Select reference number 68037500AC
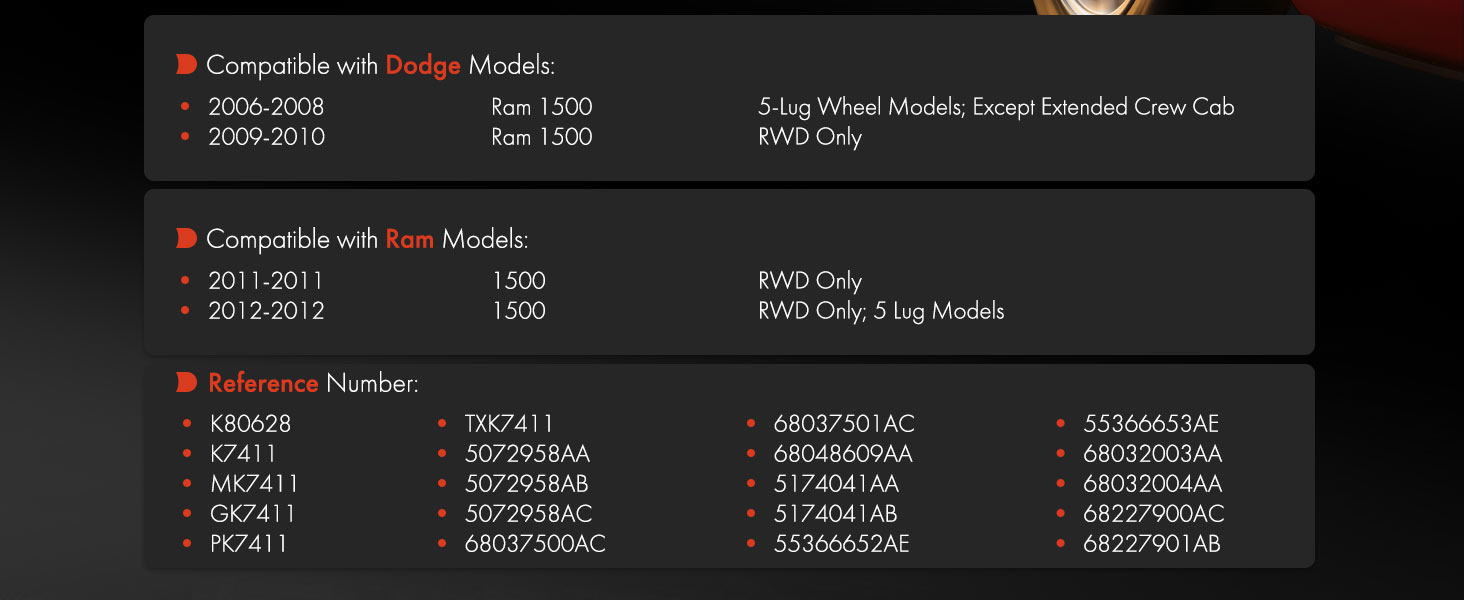The image size is (1464, 600). tap(535, 544)
